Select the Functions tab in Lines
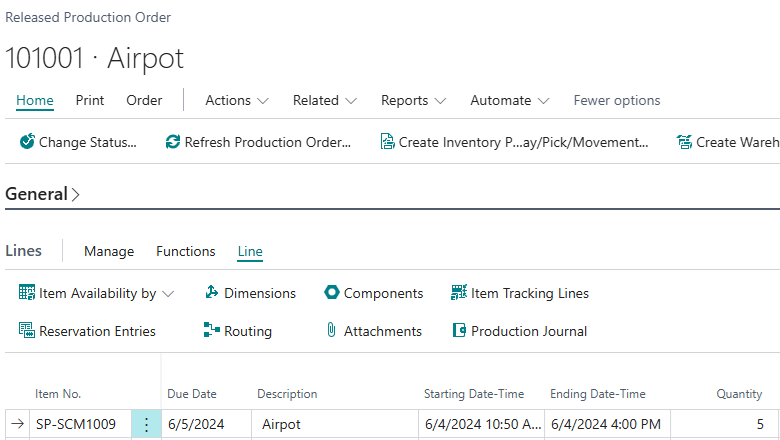The width and height of the screenshot is (780, 440). 185,251
